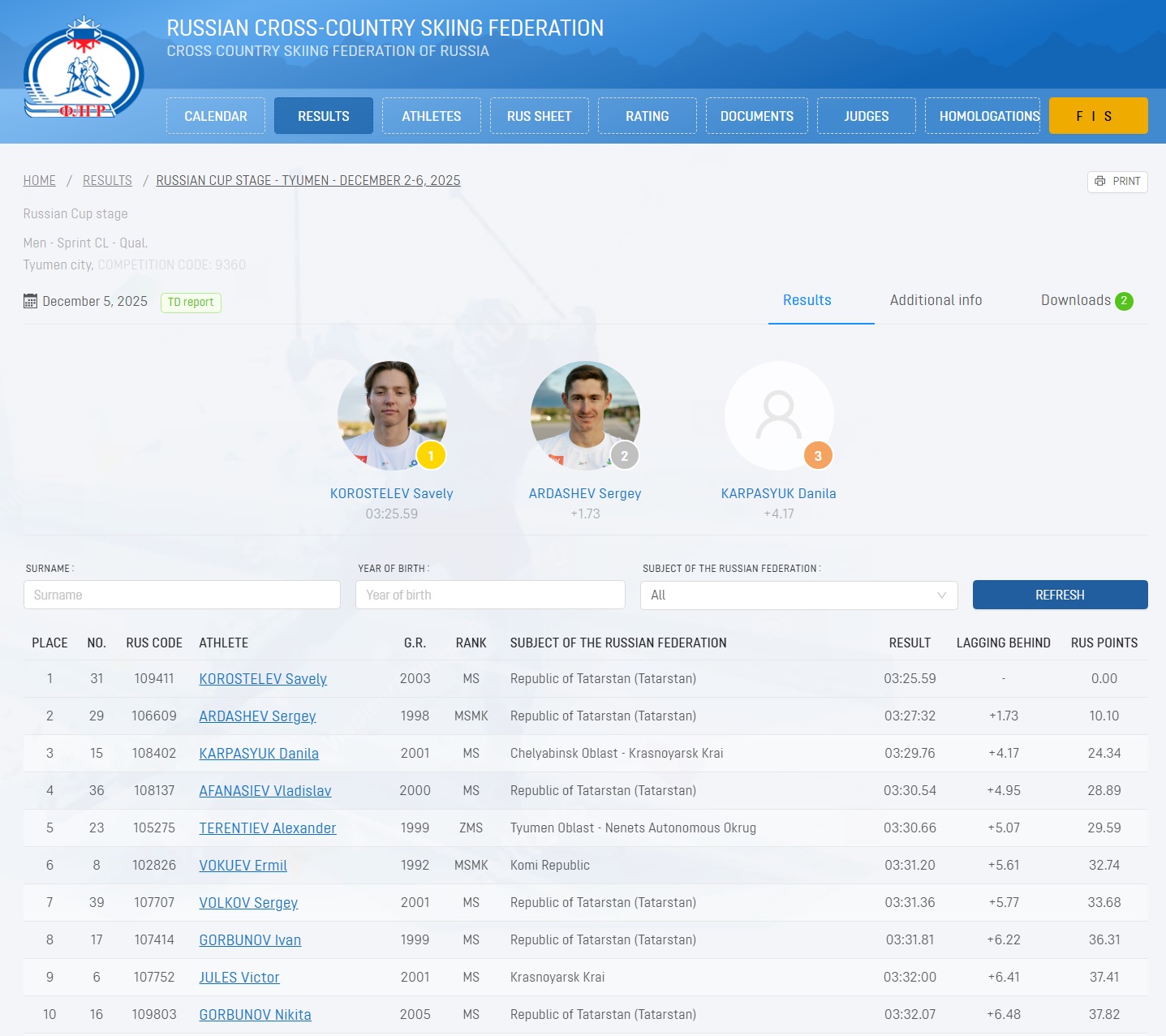This screenshot has width=1166, height=1036.
Task: Click the Men - Sprint CL - Qual. text
Action: [86, 243]
